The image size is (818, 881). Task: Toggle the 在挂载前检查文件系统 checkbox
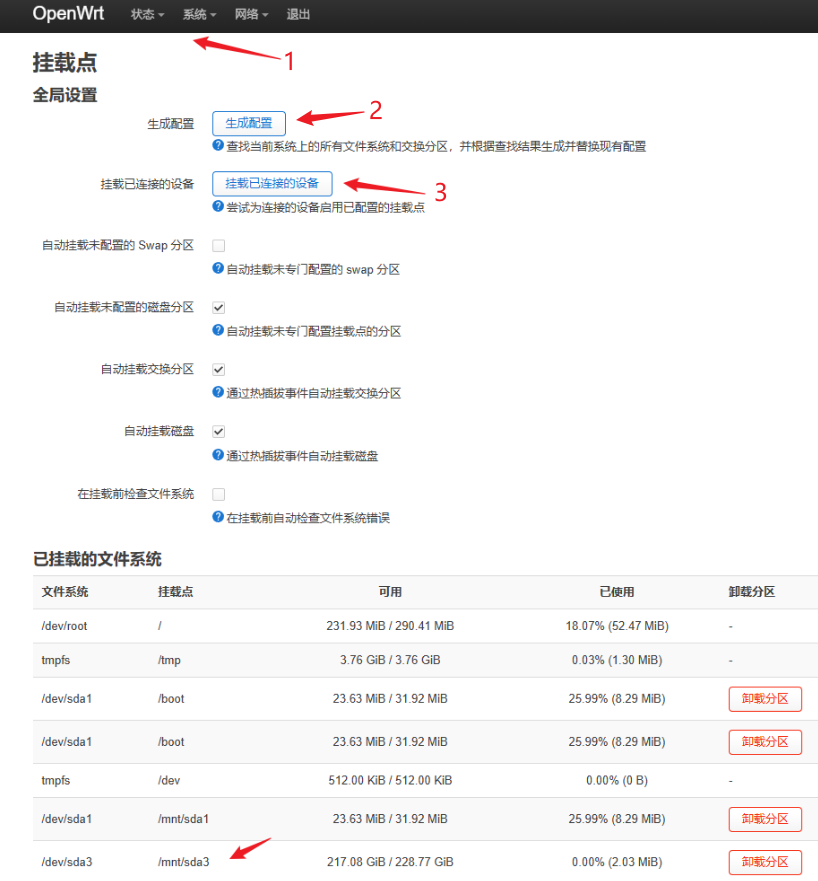point(217,493)
